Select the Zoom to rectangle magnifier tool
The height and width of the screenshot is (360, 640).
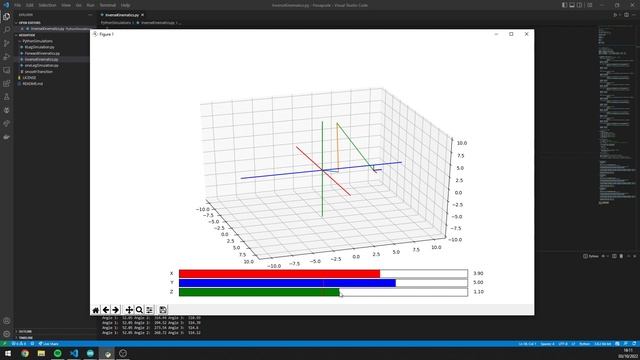(x=139, y=310)
